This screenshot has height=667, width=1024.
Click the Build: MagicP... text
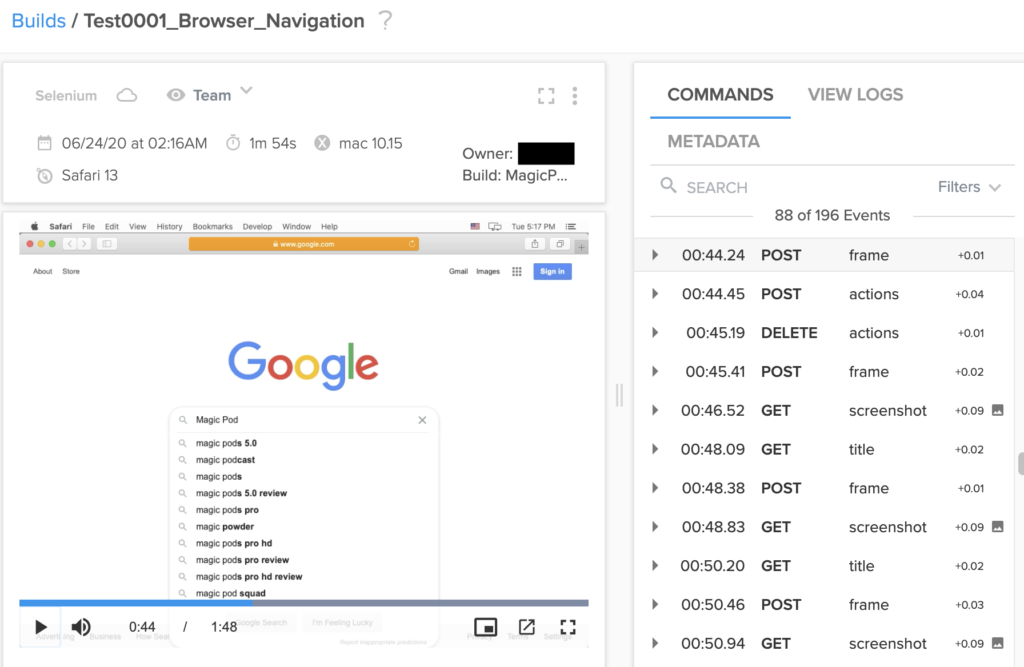click(515, 176)
